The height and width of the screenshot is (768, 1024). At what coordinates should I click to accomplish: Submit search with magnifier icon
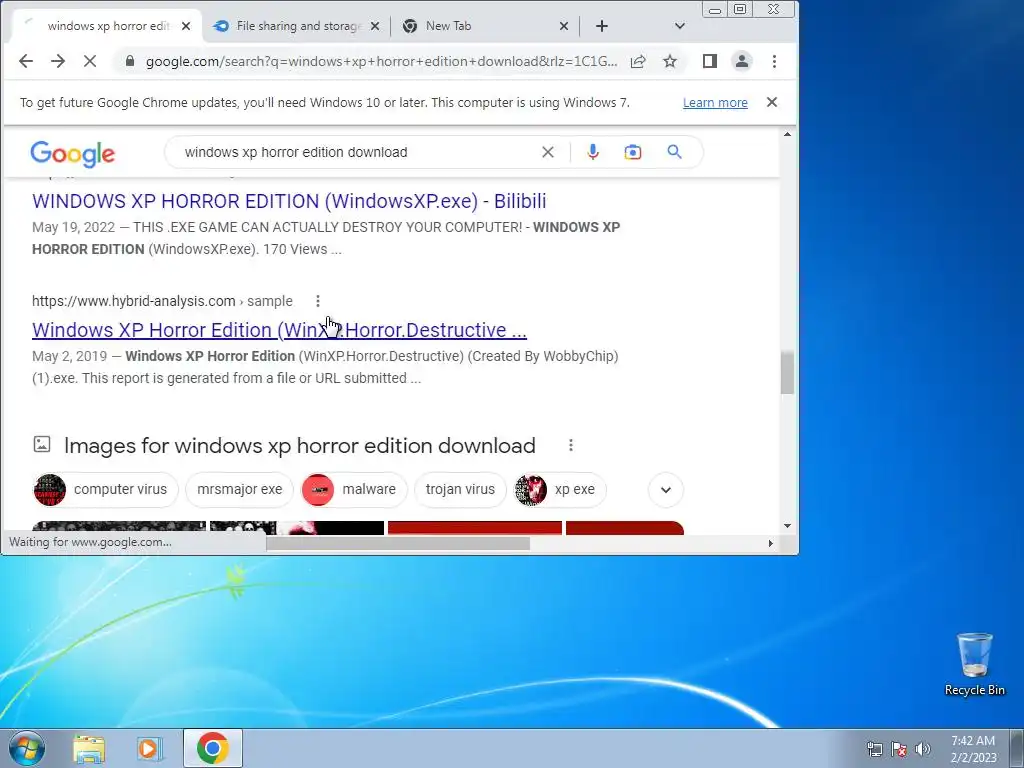[675, 152]
